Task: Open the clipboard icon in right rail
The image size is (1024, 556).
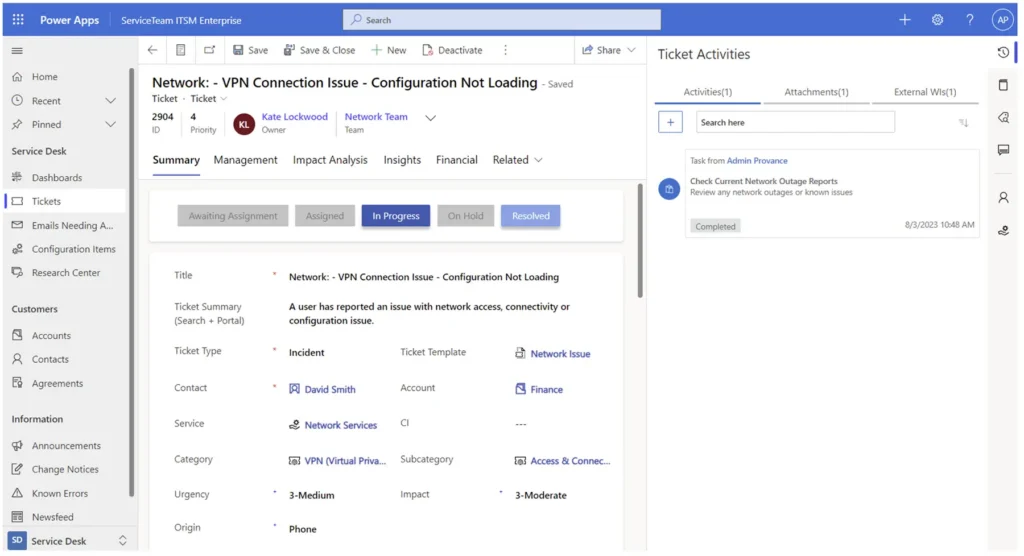Action: tap(1003, 84)
